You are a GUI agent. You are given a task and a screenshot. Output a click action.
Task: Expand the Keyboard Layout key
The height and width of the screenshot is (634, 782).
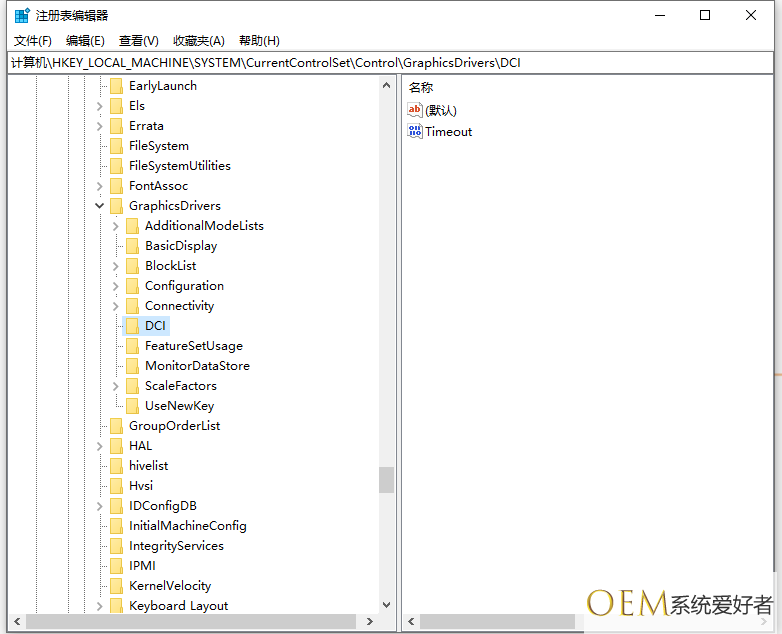[100, 606]
